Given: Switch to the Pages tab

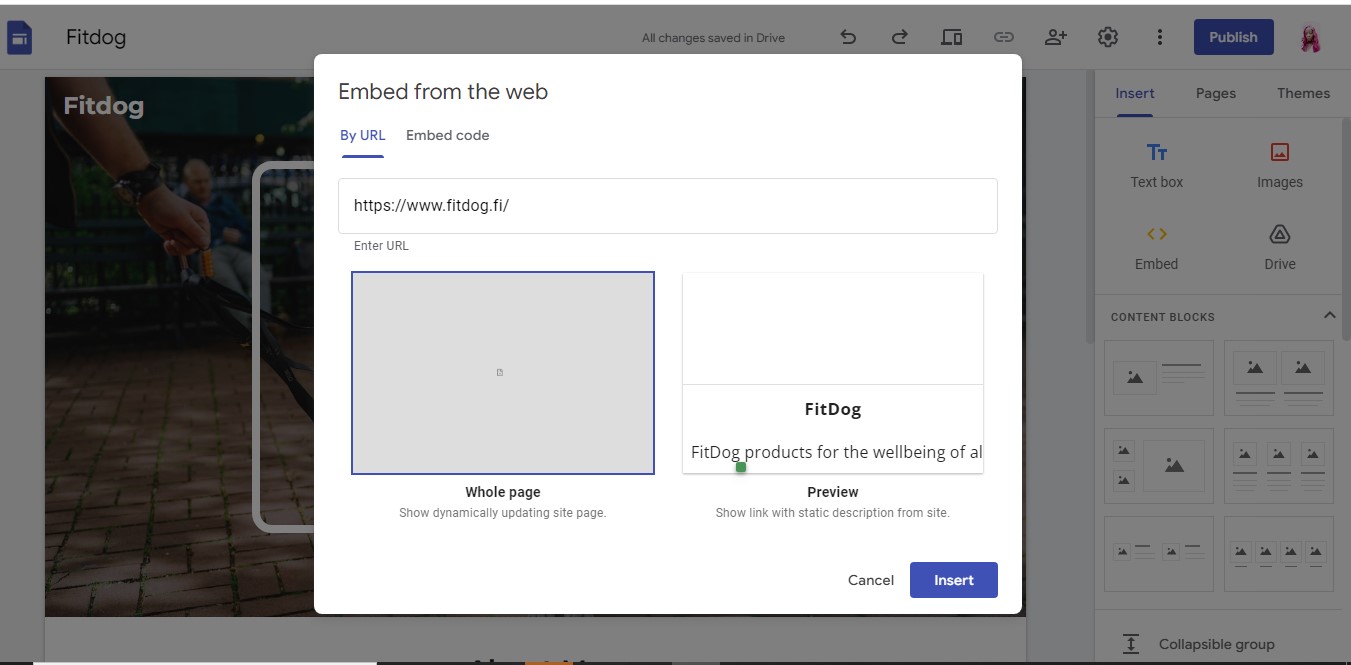Looking at the screenshot, I should 1216,93.
